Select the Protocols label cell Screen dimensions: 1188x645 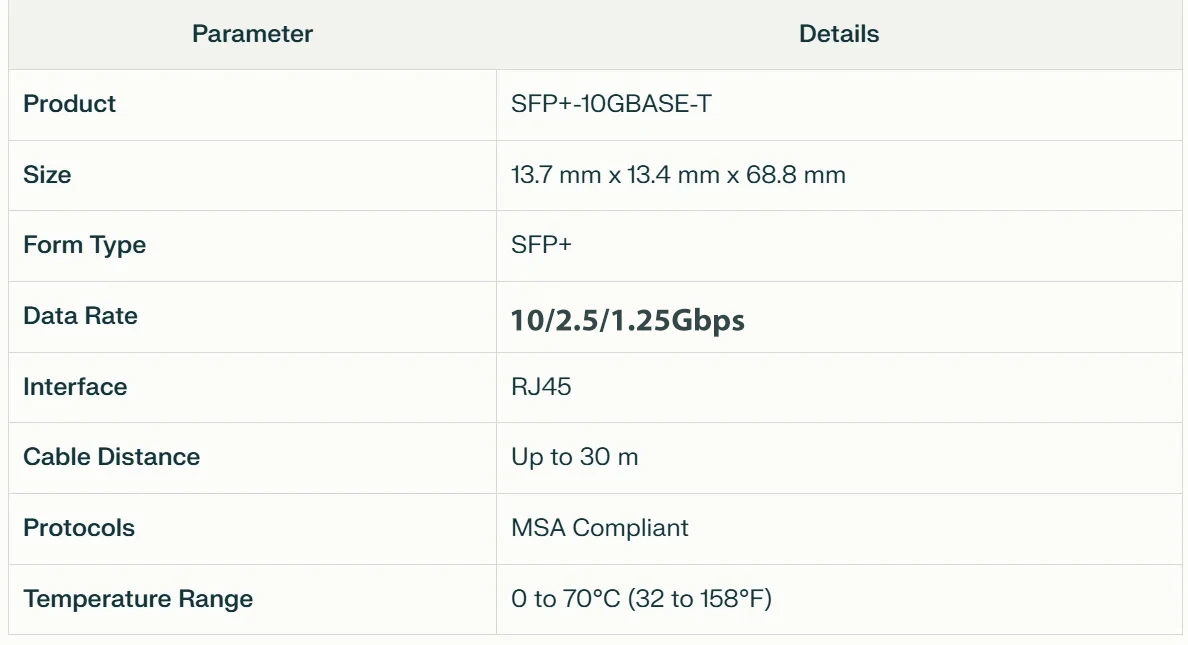(78, 528)
